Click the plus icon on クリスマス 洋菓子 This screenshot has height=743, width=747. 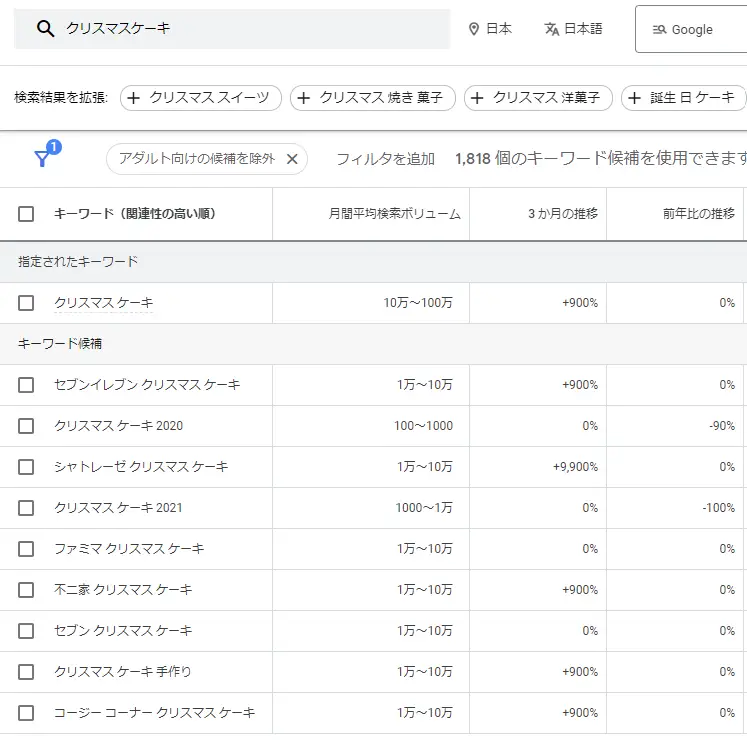477,98
